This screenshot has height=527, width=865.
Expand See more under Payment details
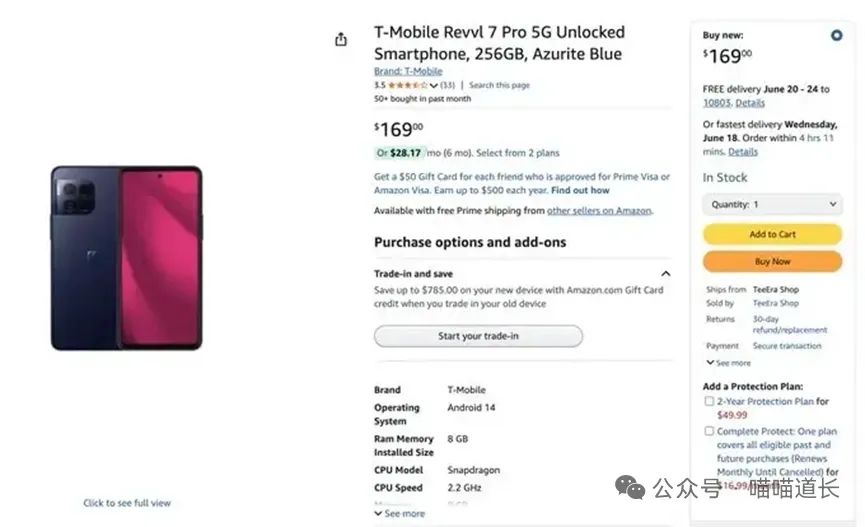[x=728, y=363]
